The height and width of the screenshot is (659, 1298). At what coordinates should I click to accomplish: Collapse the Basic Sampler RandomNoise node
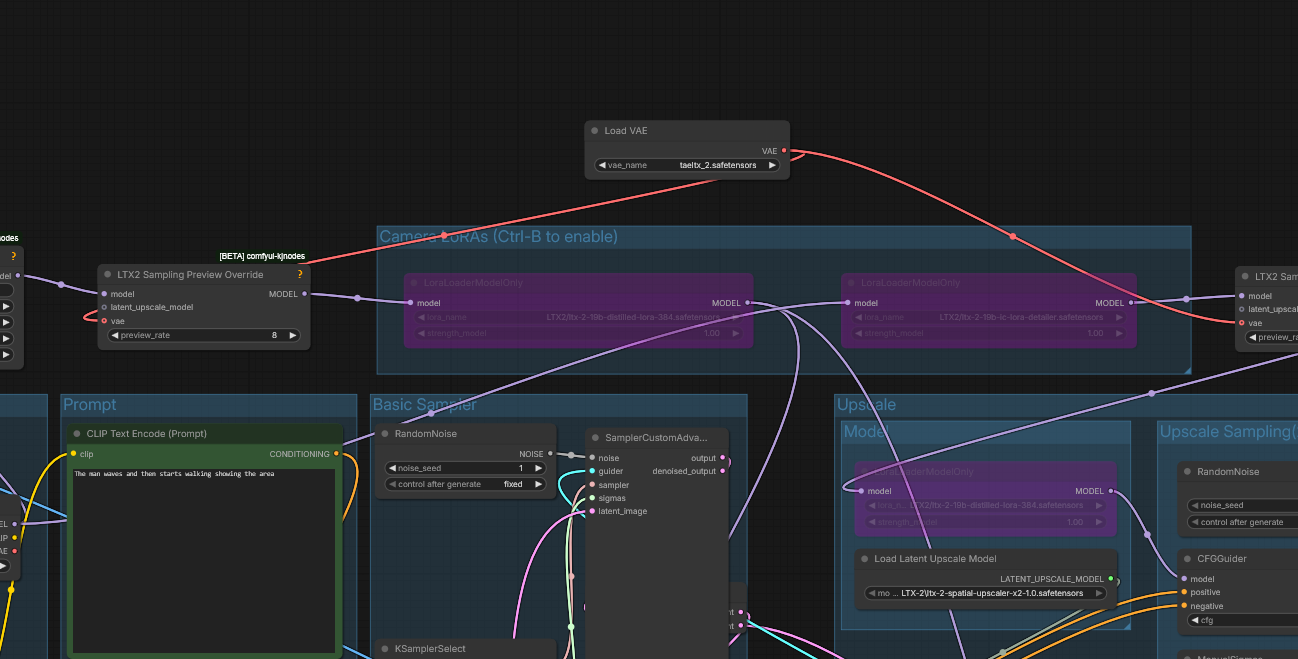point(384,434)
